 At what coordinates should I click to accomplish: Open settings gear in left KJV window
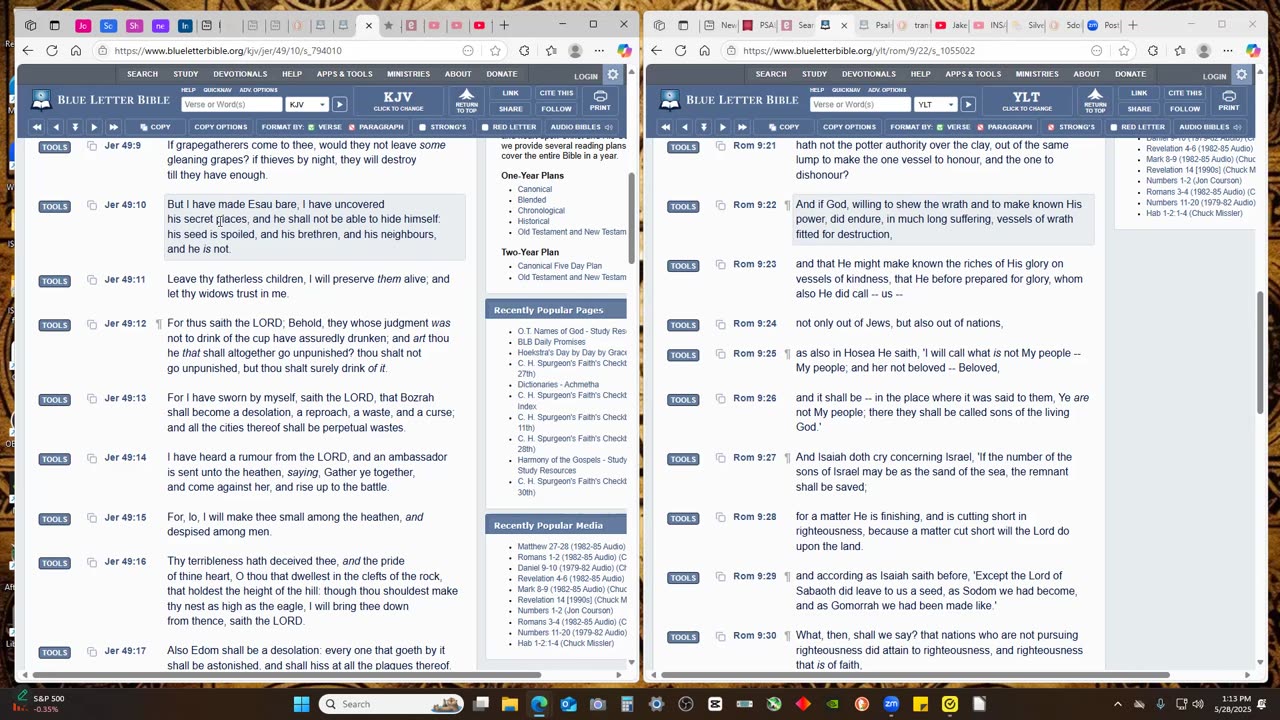pyautogui.click(x=613, y=75)
